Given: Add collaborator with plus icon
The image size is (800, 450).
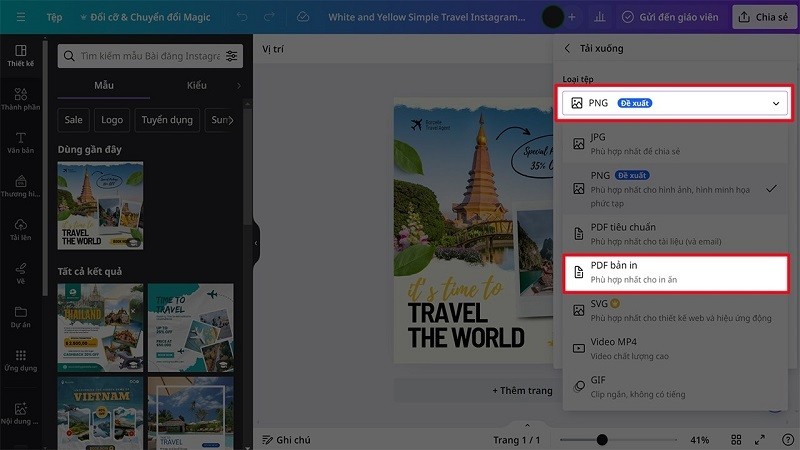Looking at the screenshot, I should coord(572,17).
